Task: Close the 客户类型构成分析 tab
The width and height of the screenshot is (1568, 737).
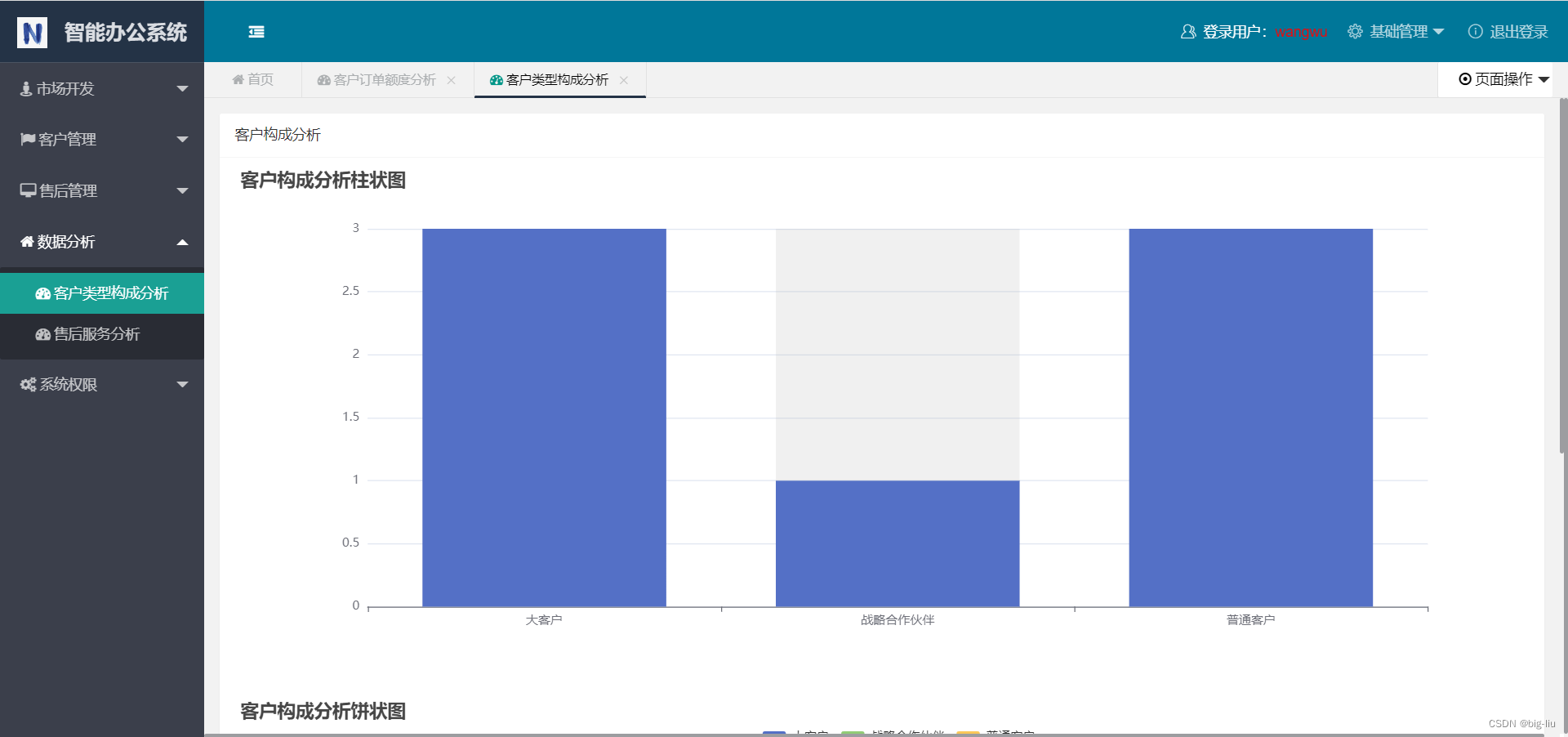Action: pos(624,80)
